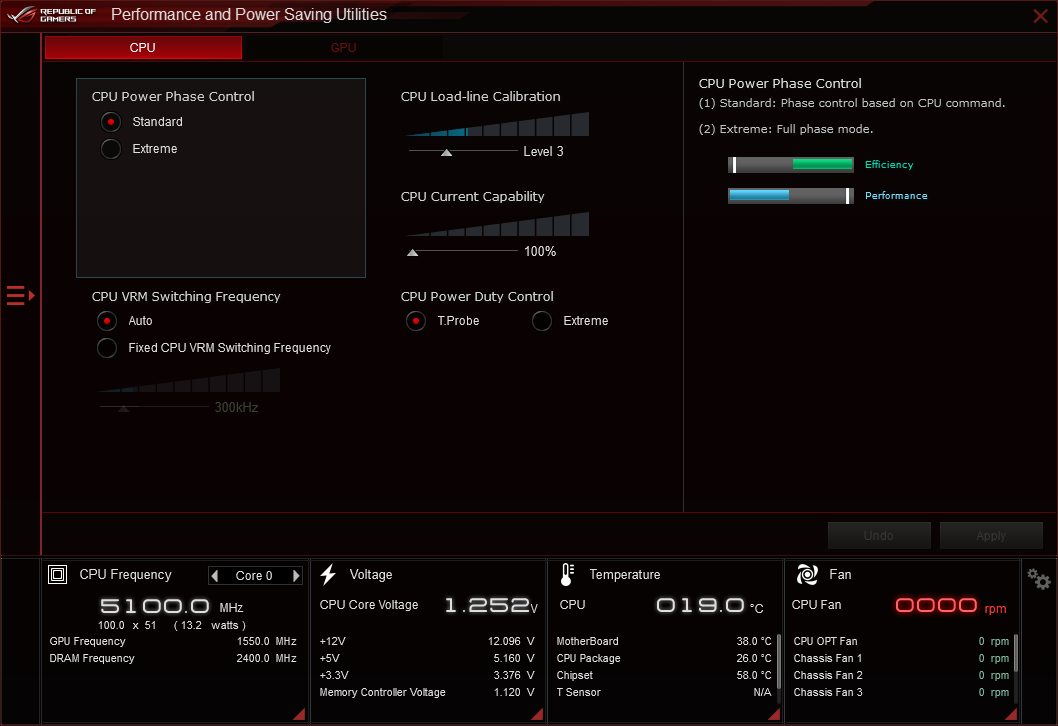Click the ROG Republic of Gamers logo
Viewport: 1058px width, 726px height.
click(52, 15)
